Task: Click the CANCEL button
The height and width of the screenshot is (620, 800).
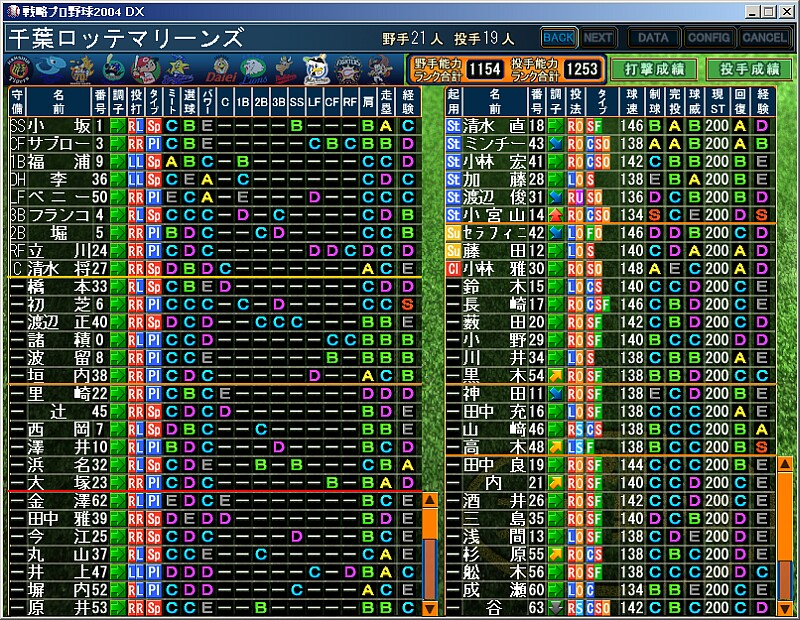Action: pos(764,38)
